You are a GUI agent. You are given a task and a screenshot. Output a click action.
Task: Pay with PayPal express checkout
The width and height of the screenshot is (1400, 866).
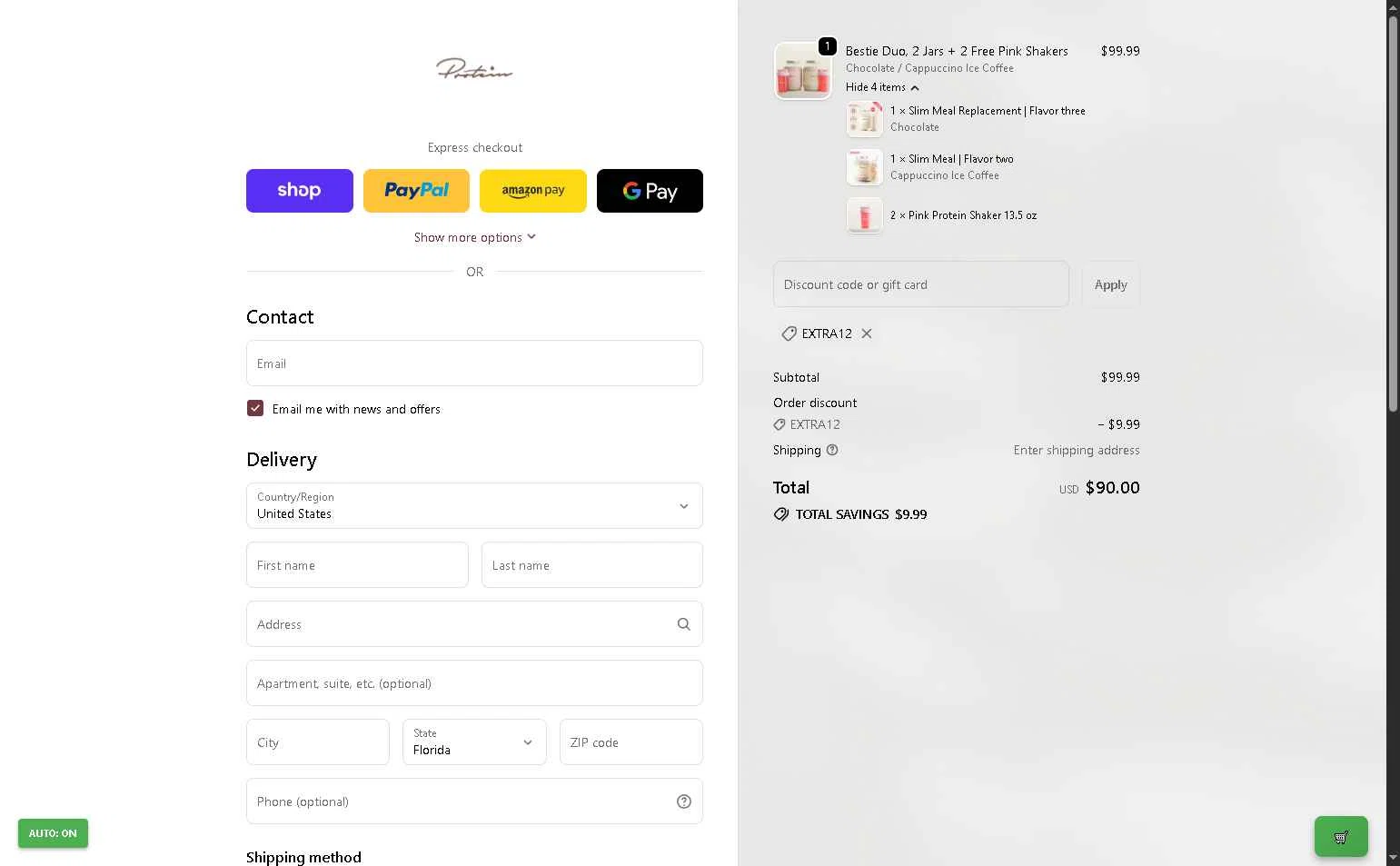[416, 191]
